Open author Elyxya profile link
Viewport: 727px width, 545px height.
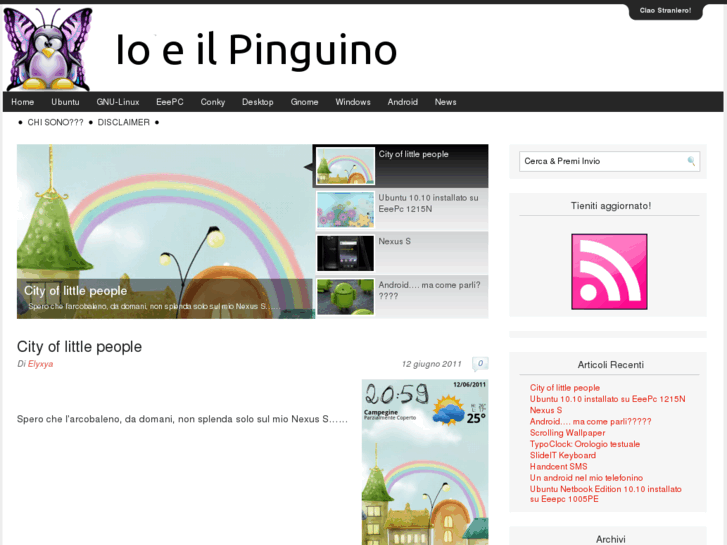[40, 364]
